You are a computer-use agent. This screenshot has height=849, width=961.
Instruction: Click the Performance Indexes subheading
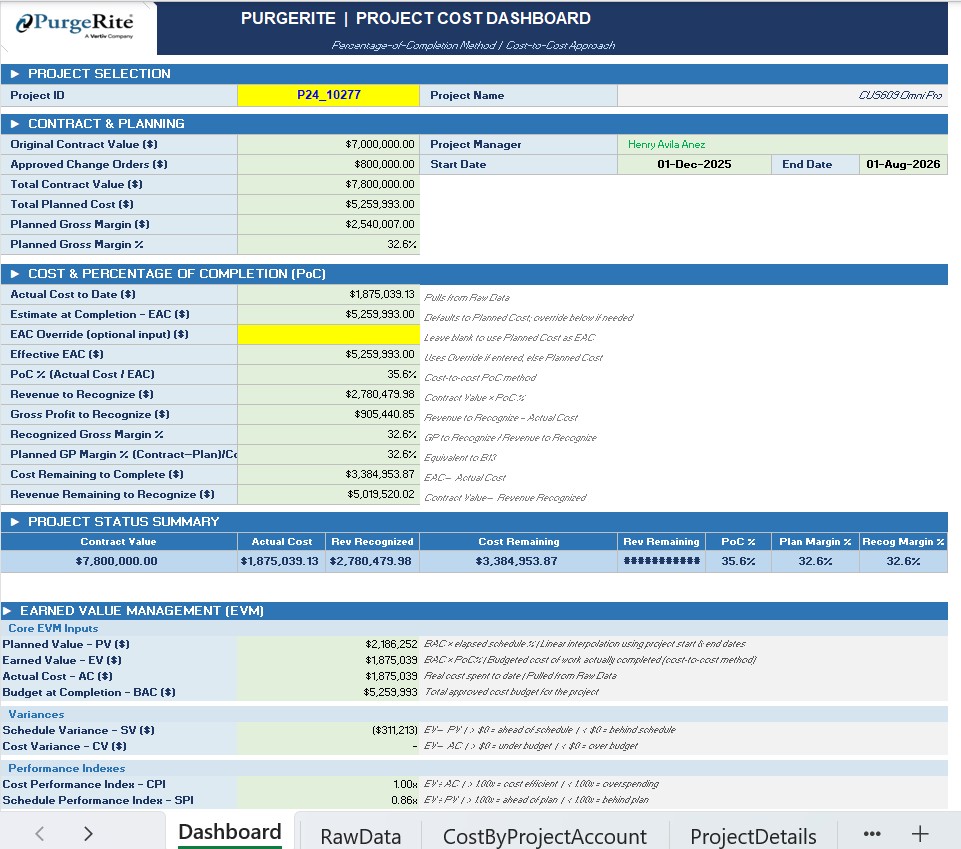(x=66, y=768)
